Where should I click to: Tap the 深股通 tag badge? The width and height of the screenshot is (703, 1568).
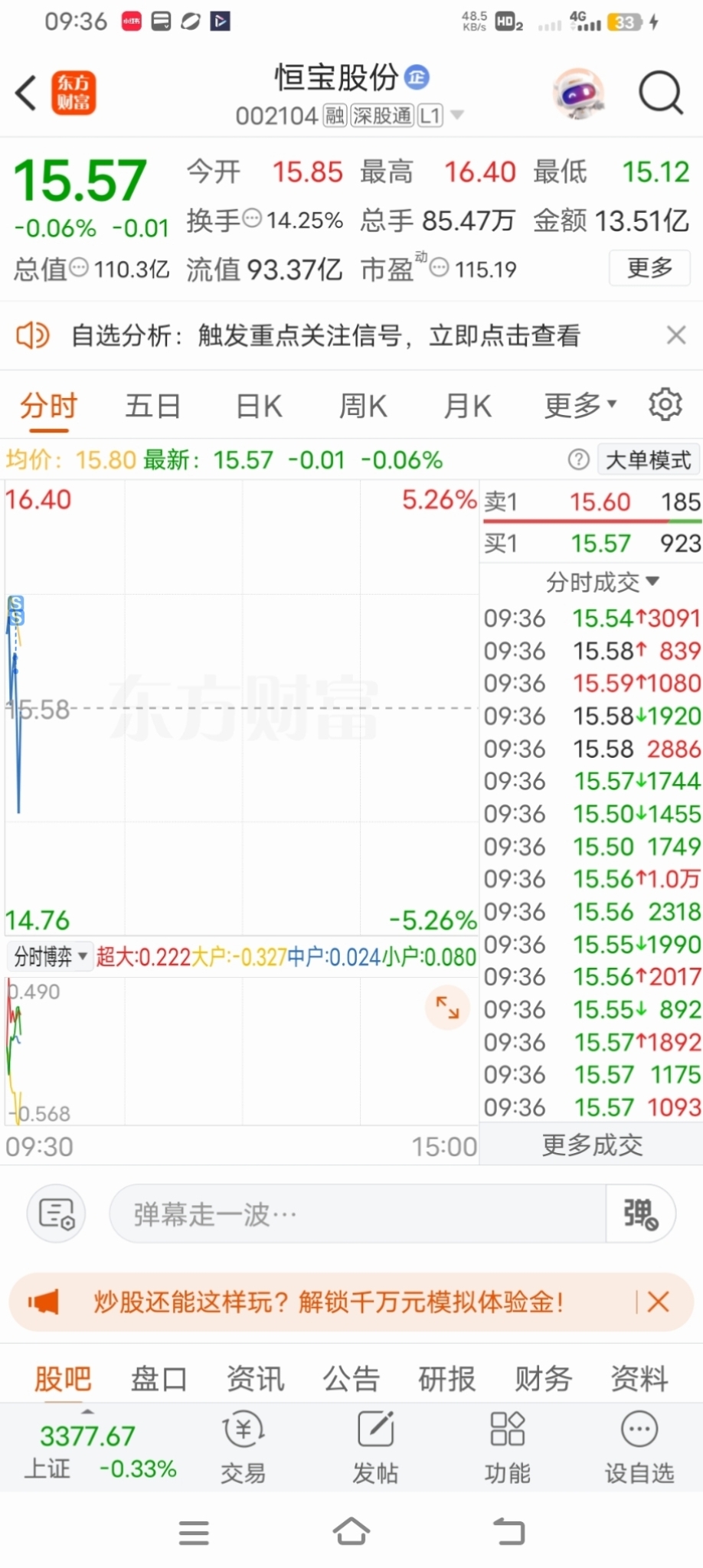(x=382, y=116)
